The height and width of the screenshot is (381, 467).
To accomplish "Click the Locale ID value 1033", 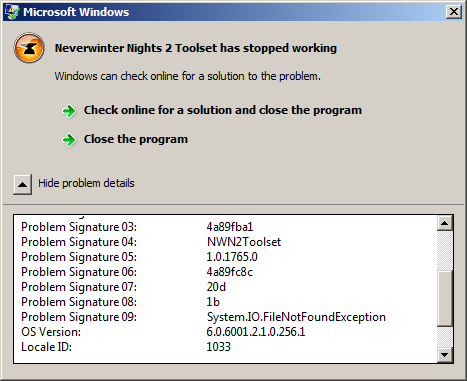I will (218, 347).
